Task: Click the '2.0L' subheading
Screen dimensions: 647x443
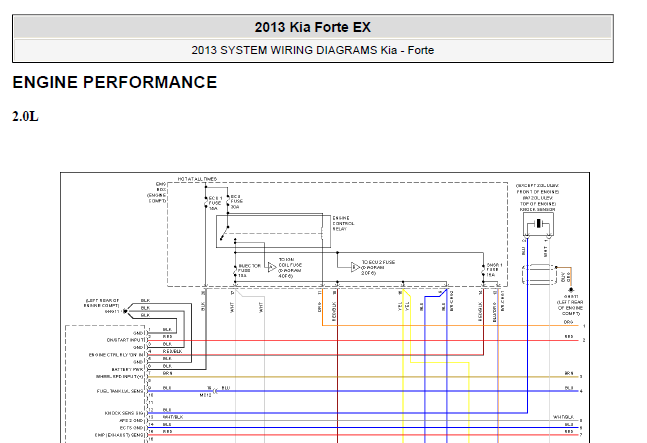Action: pos(25,117)
